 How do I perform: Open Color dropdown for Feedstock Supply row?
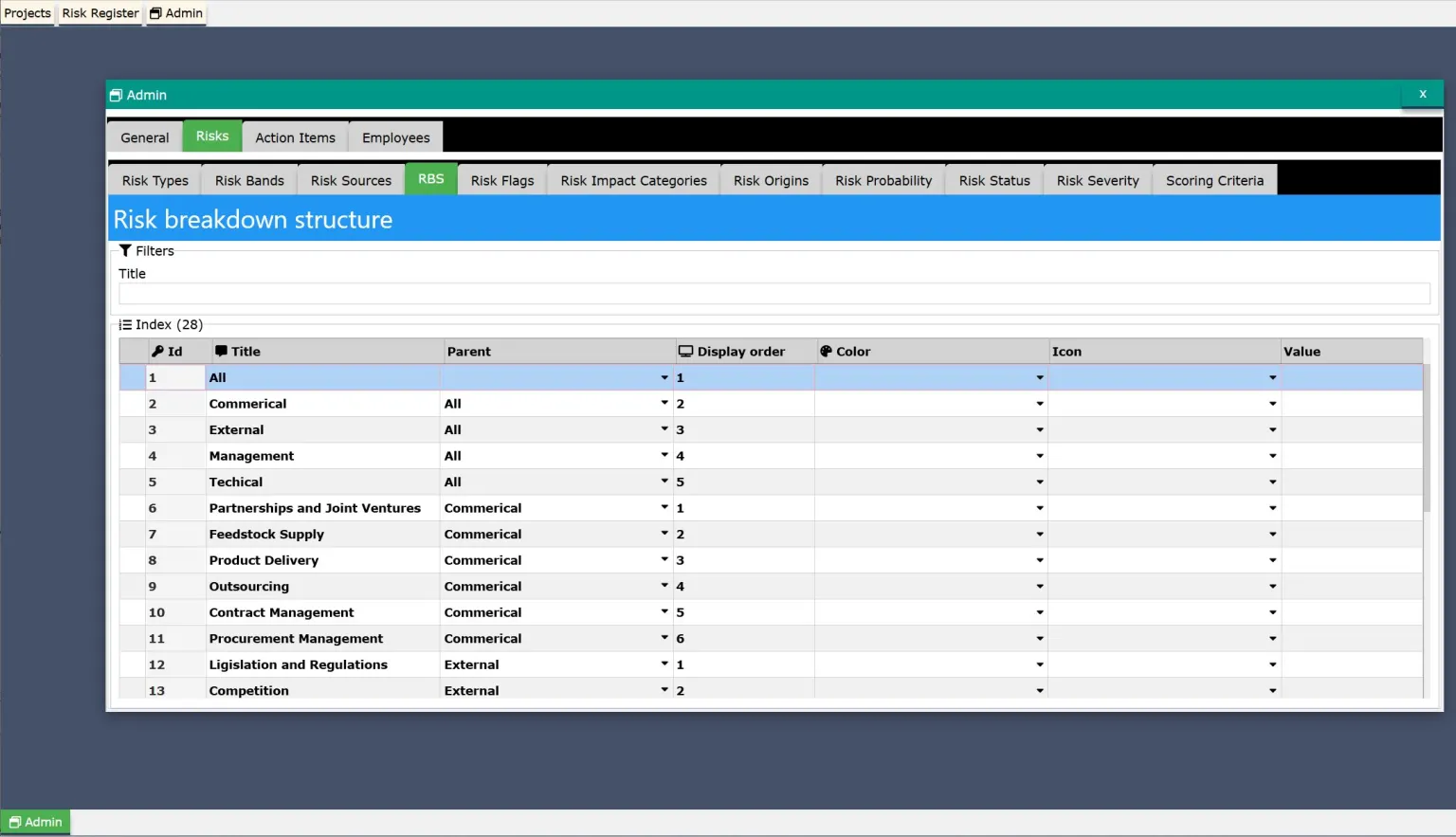[x=1040, y=535]
